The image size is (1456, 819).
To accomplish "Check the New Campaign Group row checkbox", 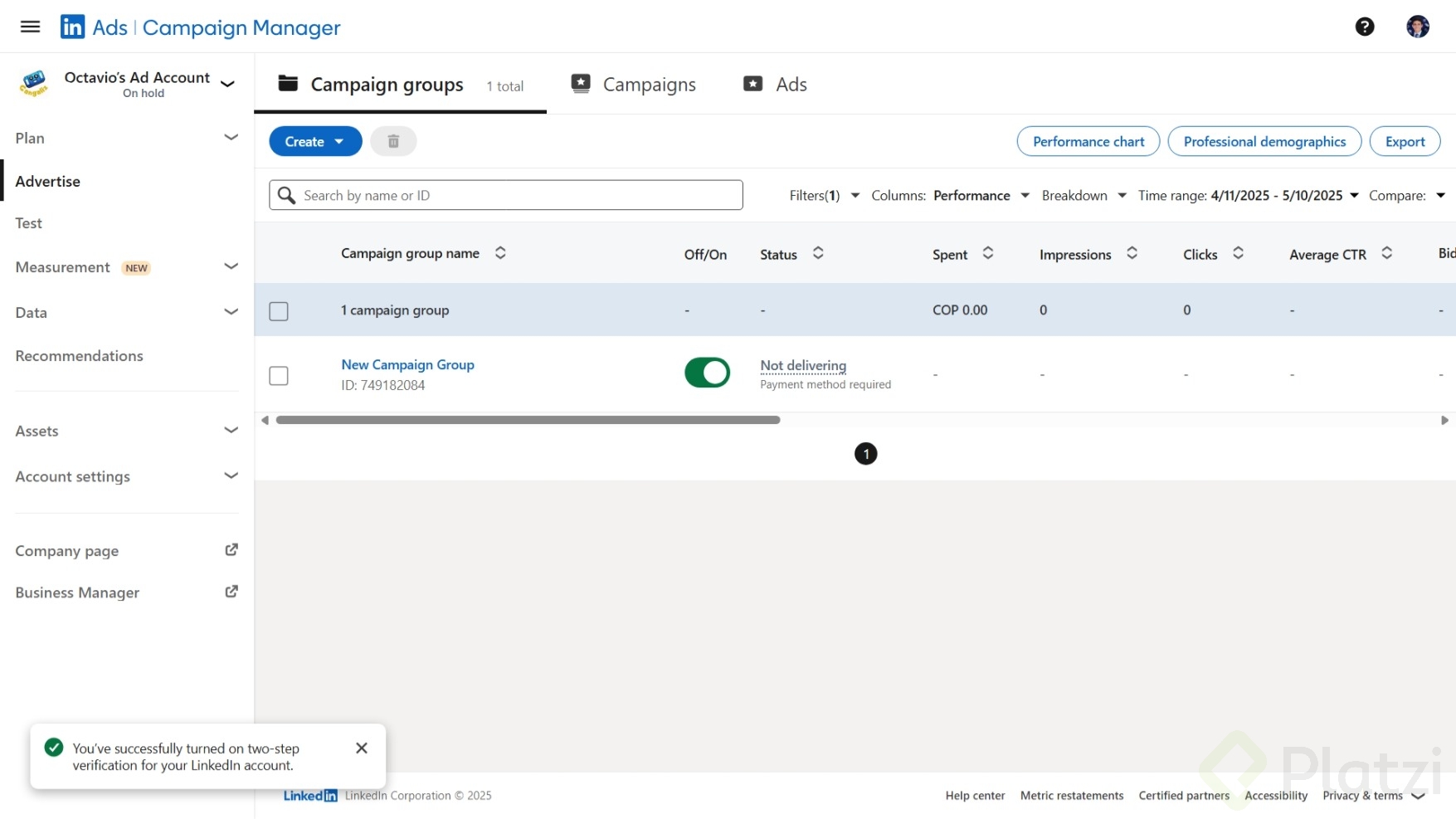I will 279,376.
